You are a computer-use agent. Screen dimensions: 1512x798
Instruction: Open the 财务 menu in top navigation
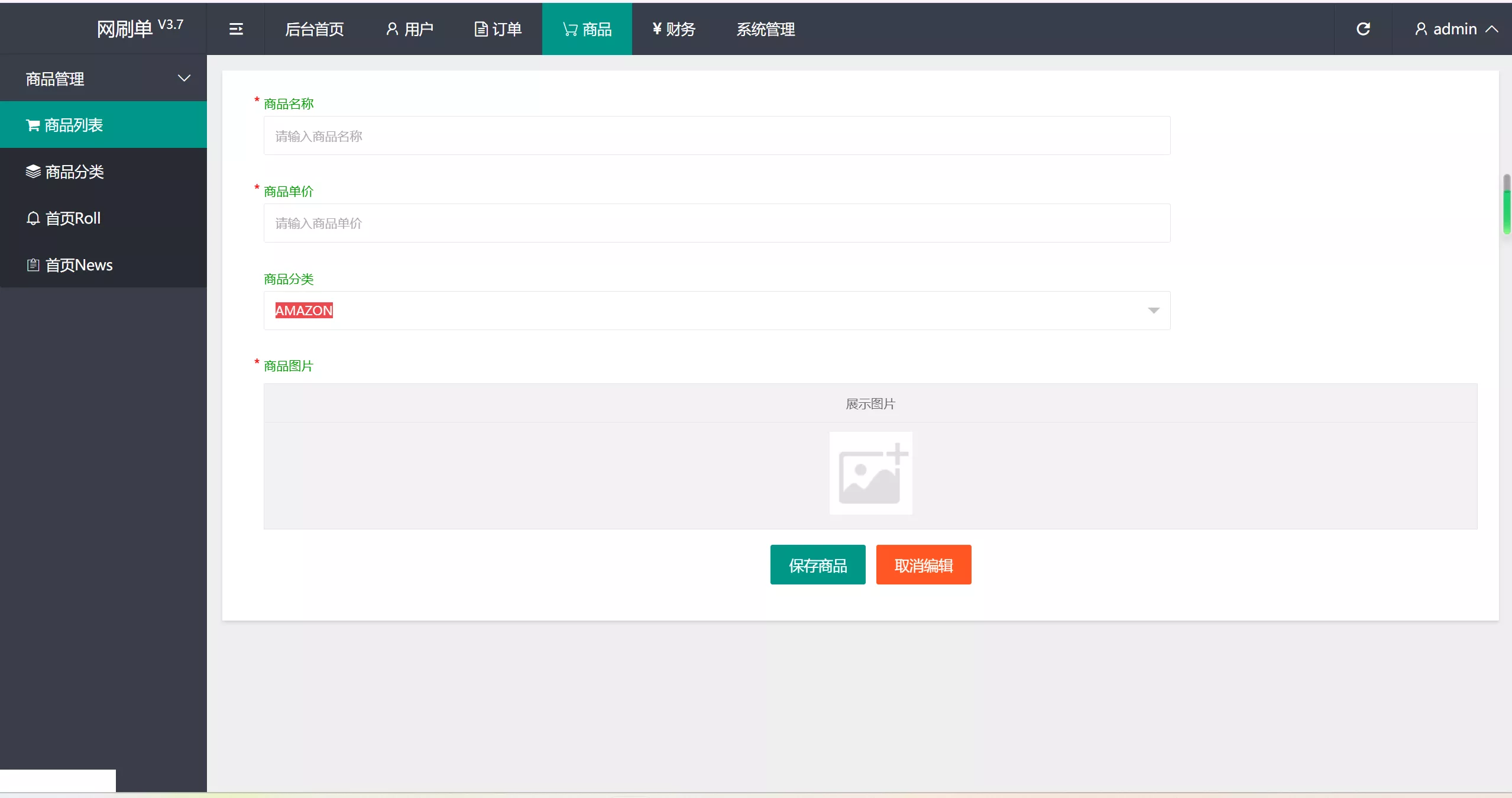(x=674, y=28)
